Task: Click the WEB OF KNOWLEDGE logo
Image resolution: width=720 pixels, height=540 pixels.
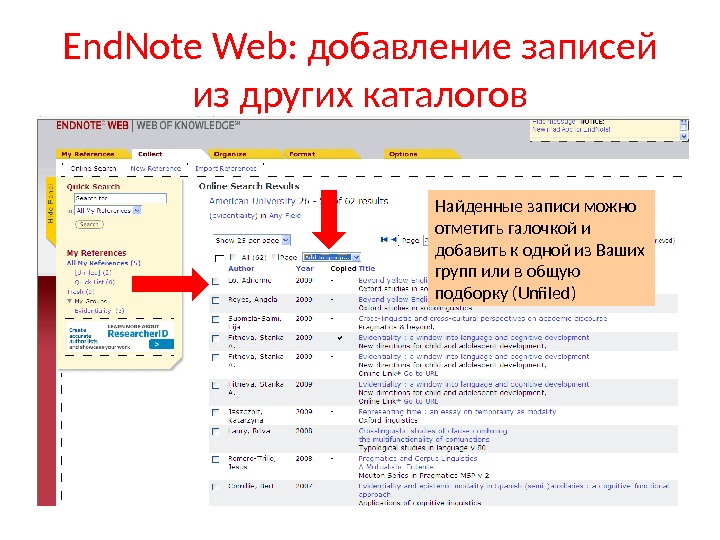Action: point(188,125)
